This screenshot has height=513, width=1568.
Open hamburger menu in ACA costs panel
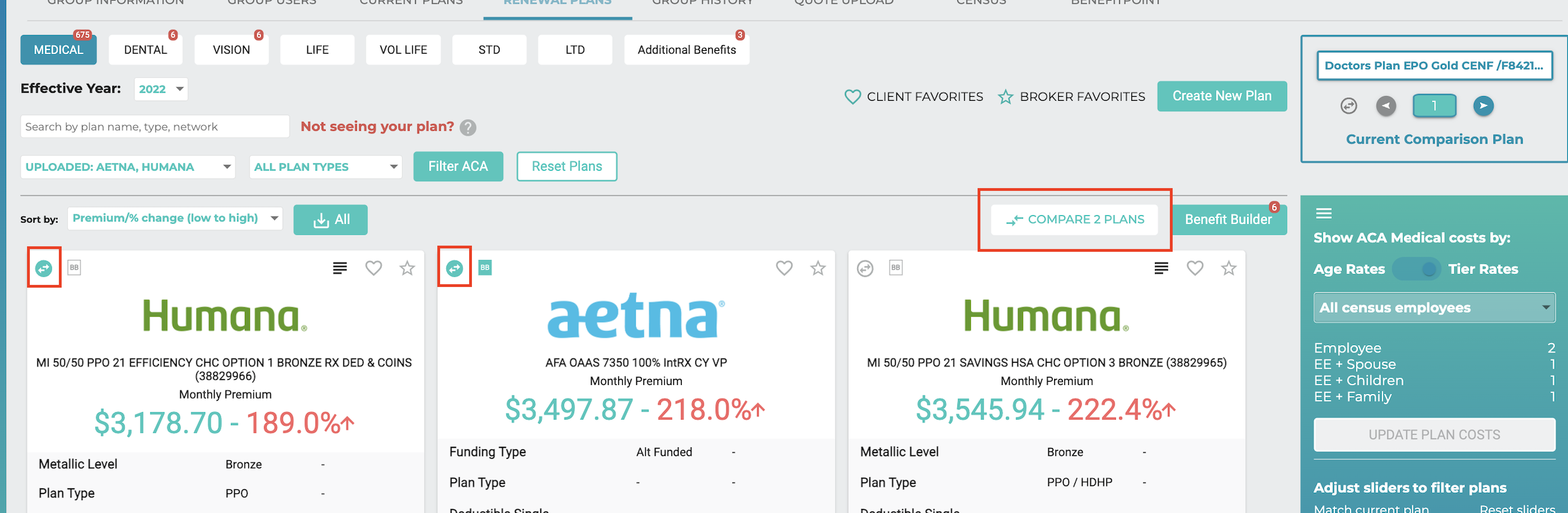pyautogui.click(x=1324, y=214)
